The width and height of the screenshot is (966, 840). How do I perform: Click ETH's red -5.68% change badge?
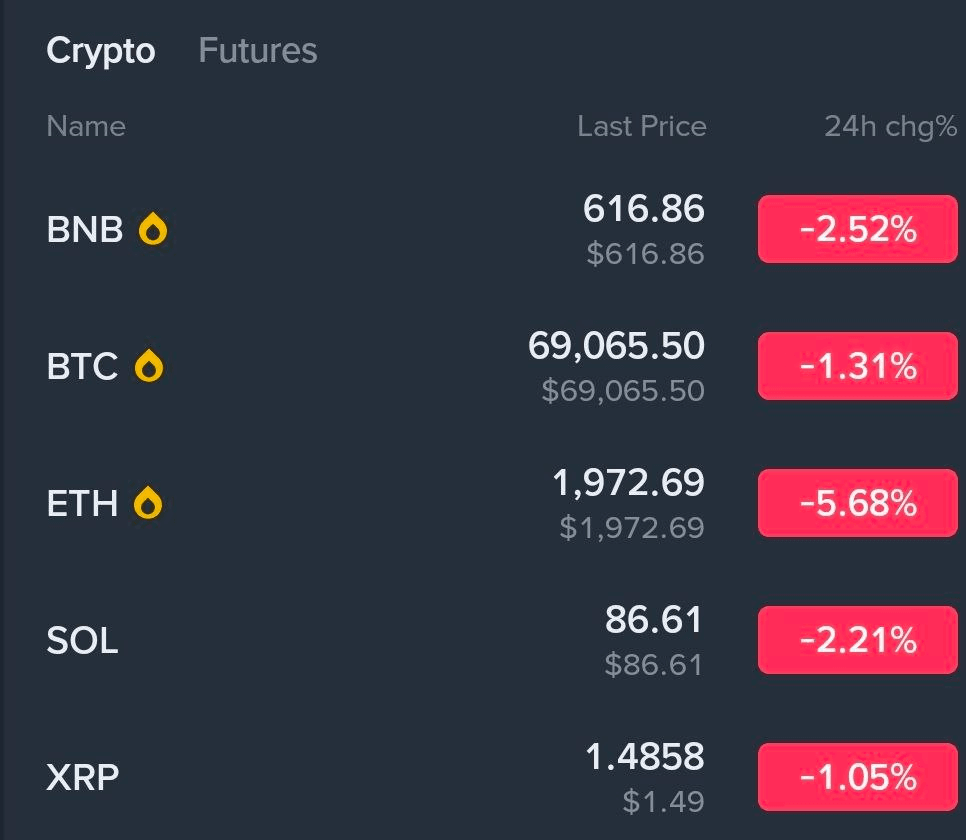point(857,503)
